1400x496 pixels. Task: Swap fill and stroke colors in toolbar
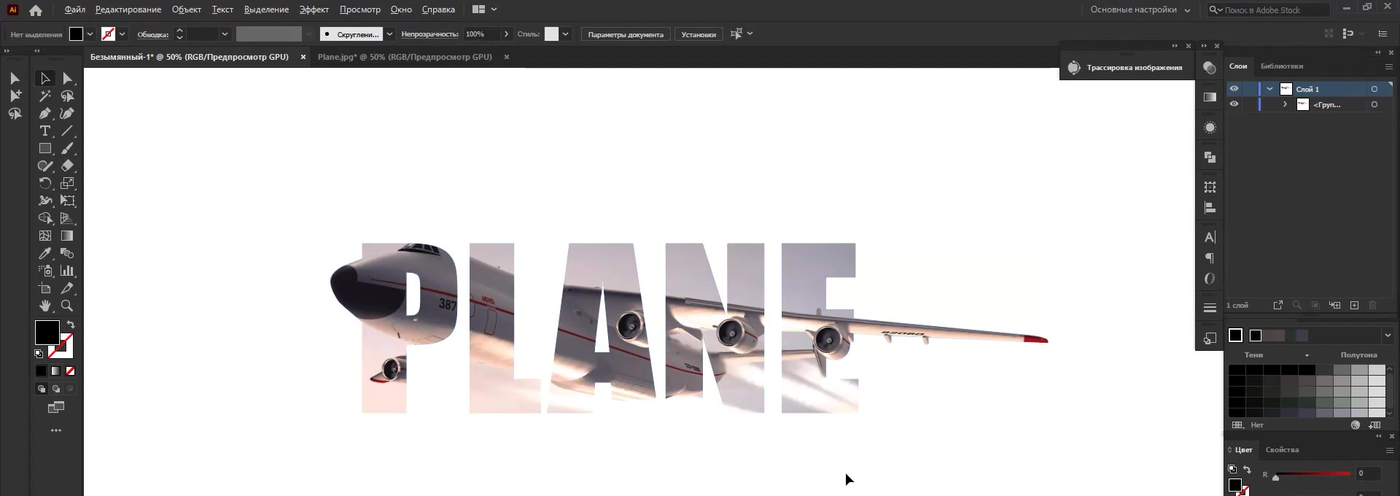click(x=70, y=325)
